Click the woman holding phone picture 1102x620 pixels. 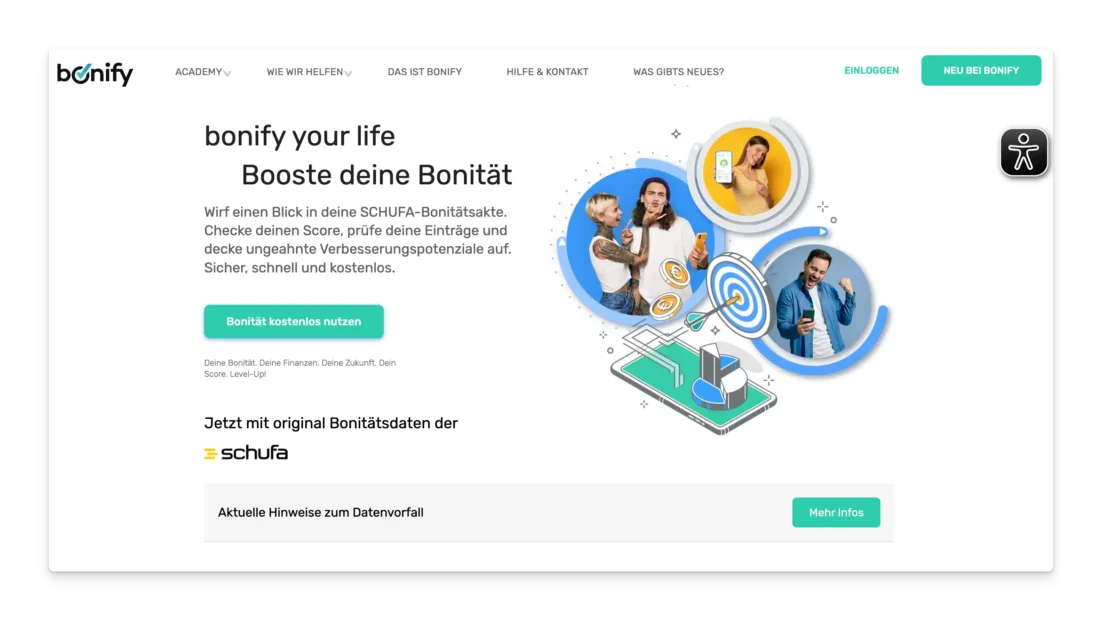pos(747,171)
